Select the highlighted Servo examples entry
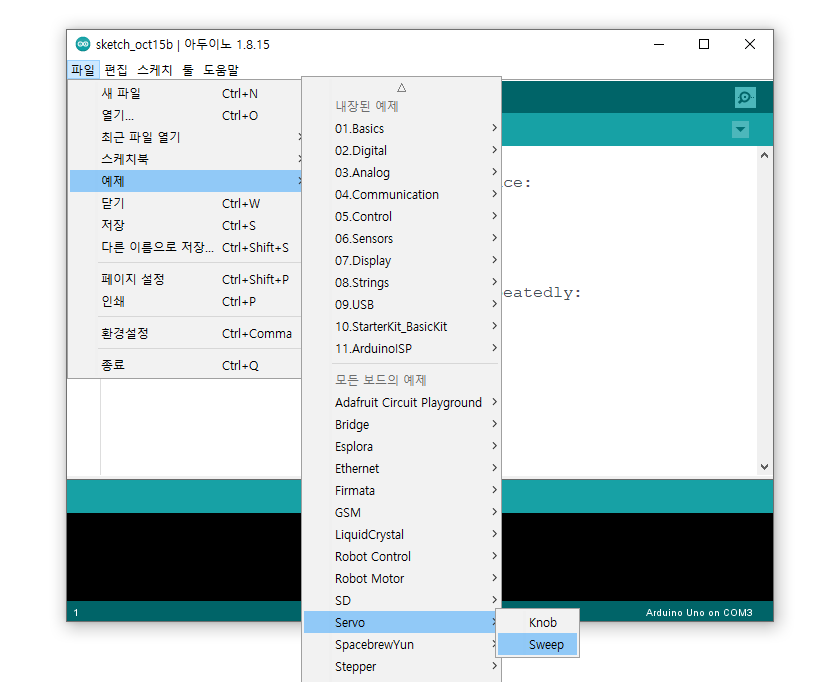Image resolution: width=815 pixels, height=682 pixels. click(402, 622)
